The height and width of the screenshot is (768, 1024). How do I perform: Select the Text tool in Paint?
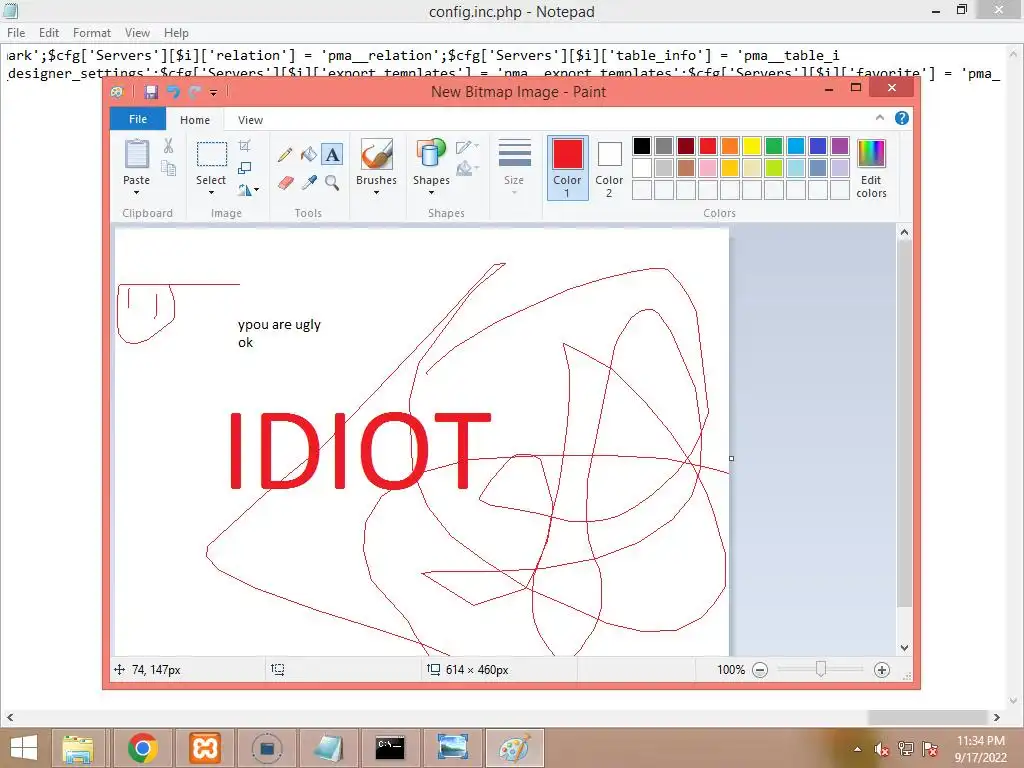pyautogui.click(x=332, y=155)
